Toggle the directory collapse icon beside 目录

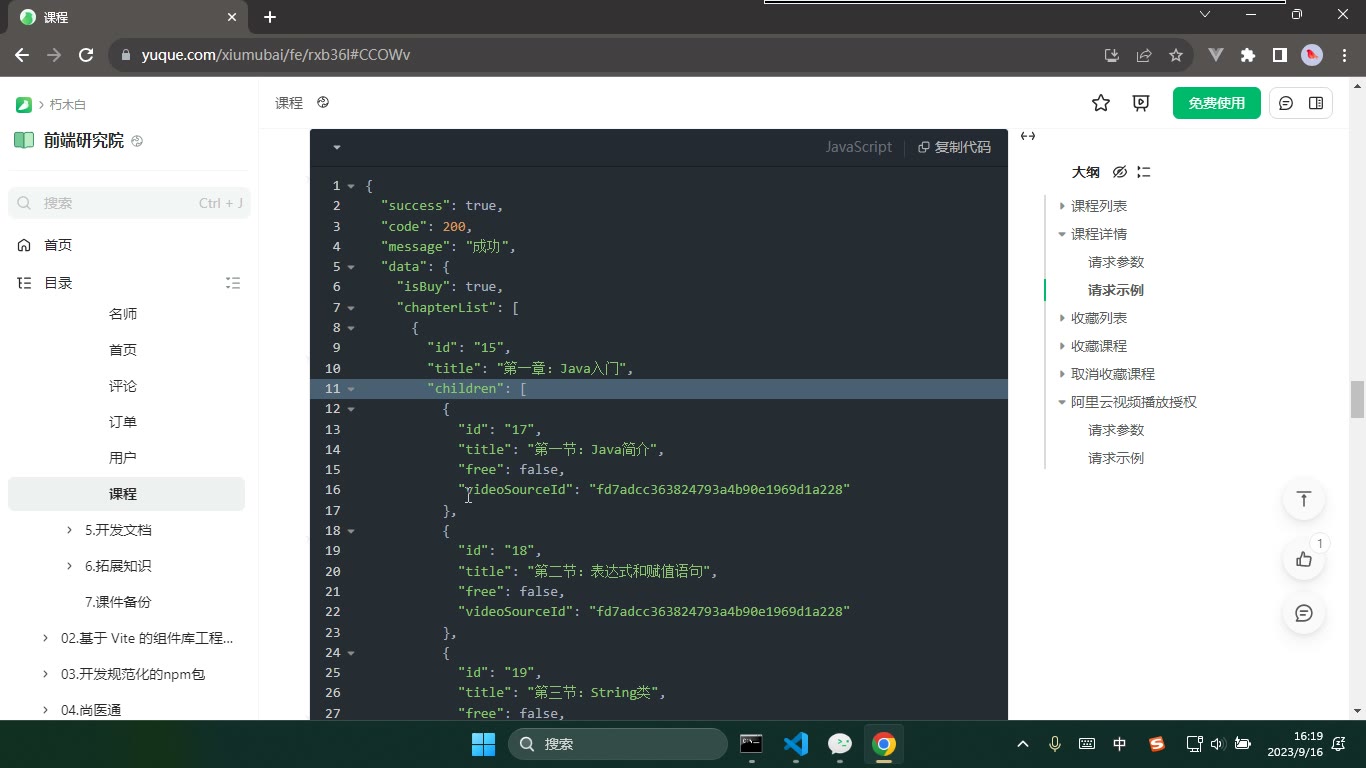pyautogui.click(x=233, y=283)
